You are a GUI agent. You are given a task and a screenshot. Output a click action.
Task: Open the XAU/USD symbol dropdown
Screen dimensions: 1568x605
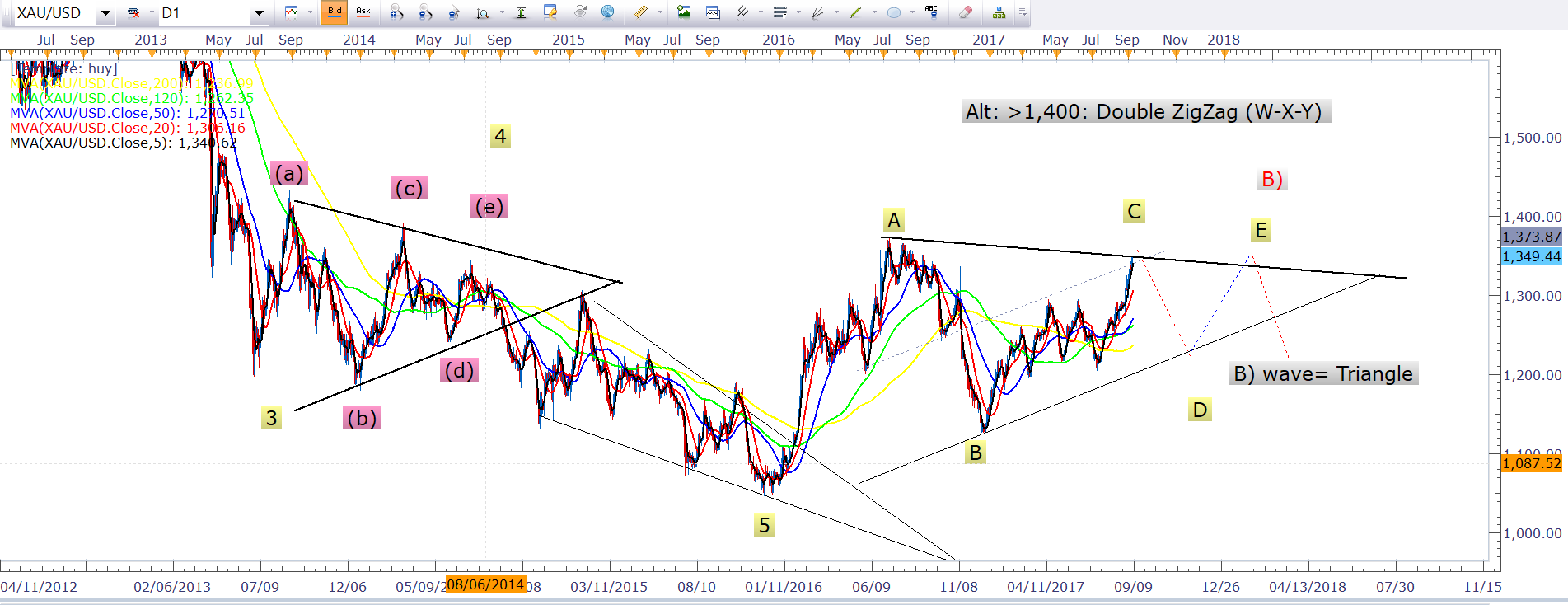tap(105, 13)
